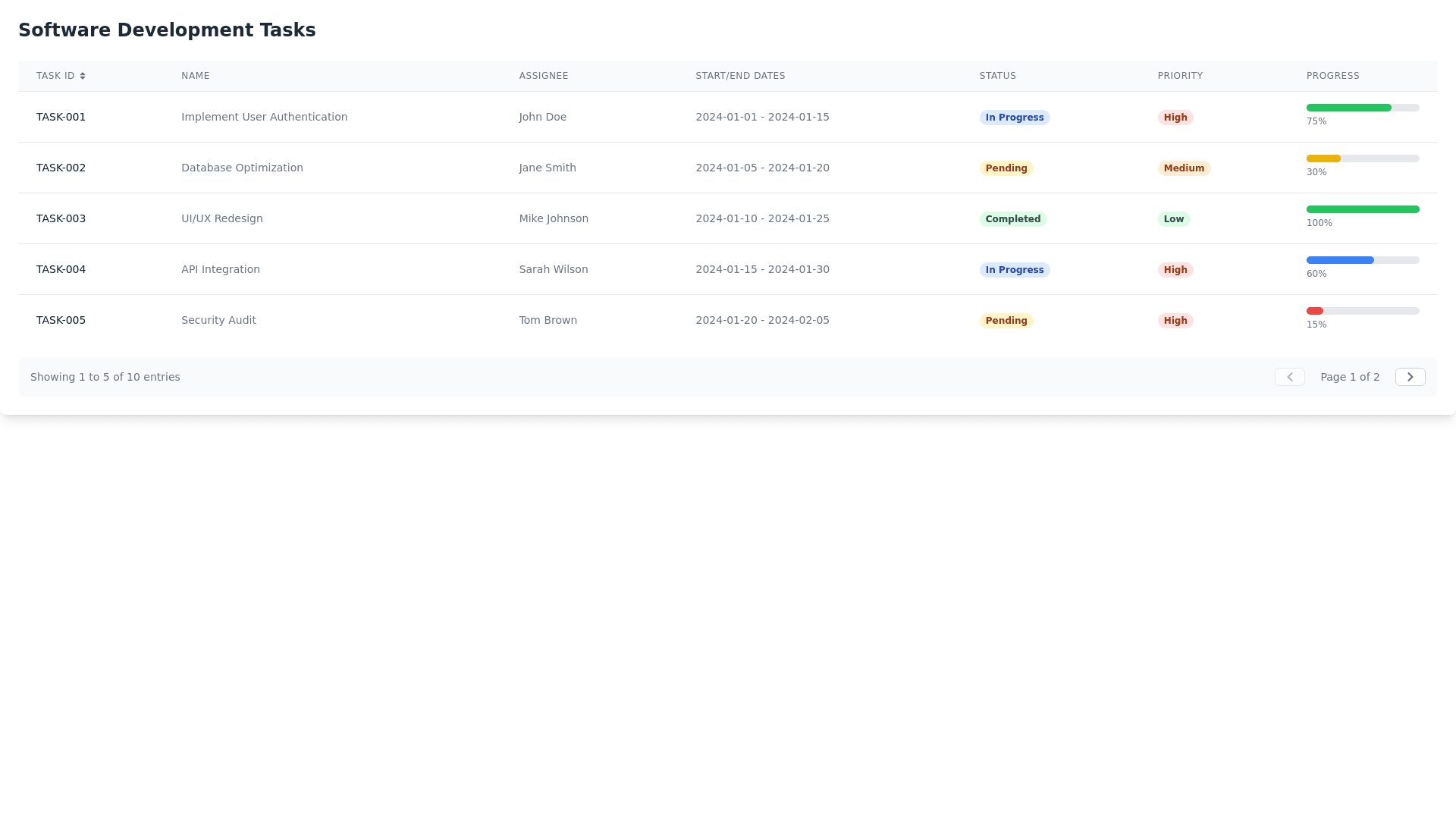
Task: Go to next page using right chevron
Action: pyautogui.click(x=1410, y=377)
